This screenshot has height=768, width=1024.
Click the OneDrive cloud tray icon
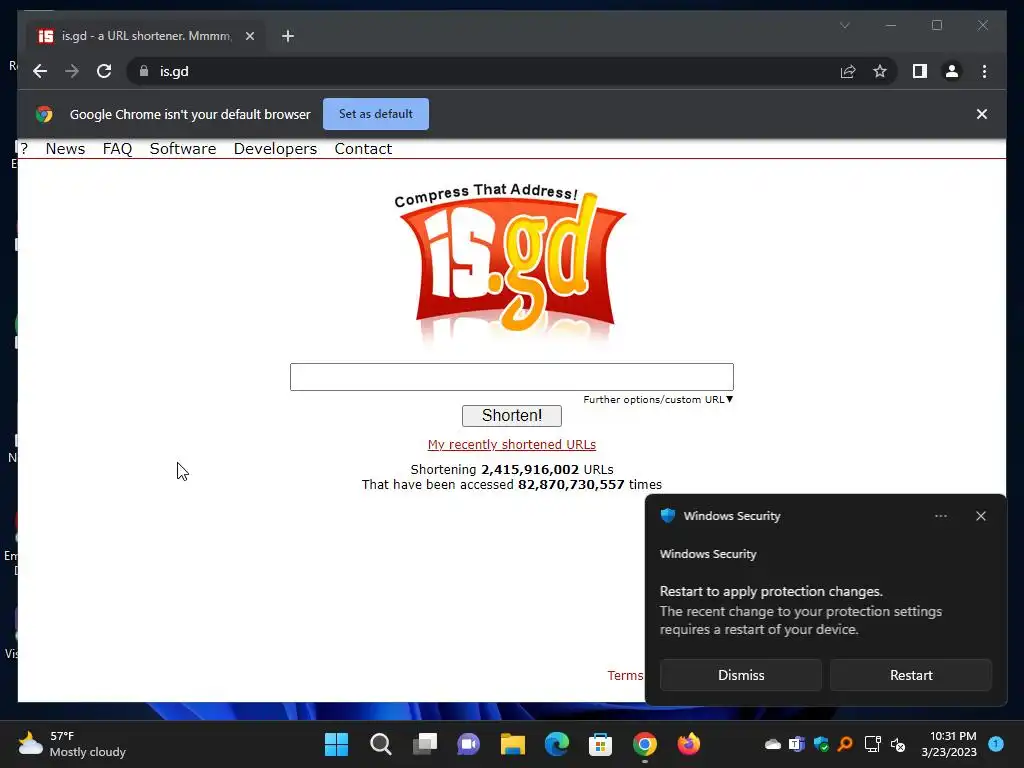(773, 744)
